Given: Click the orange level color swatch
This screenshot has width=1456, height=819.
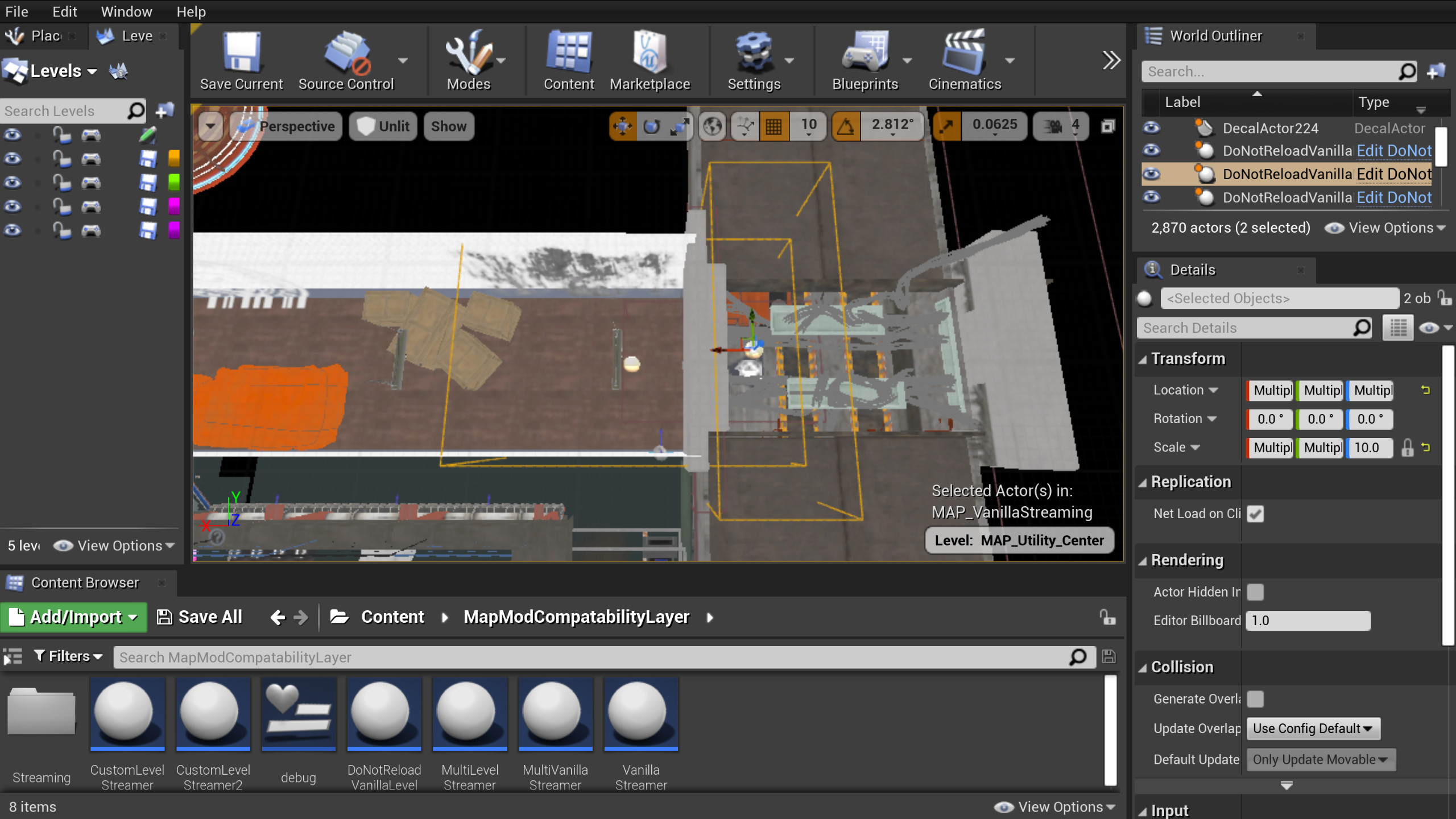Looking at the screenshot, I should click(174, 159).
